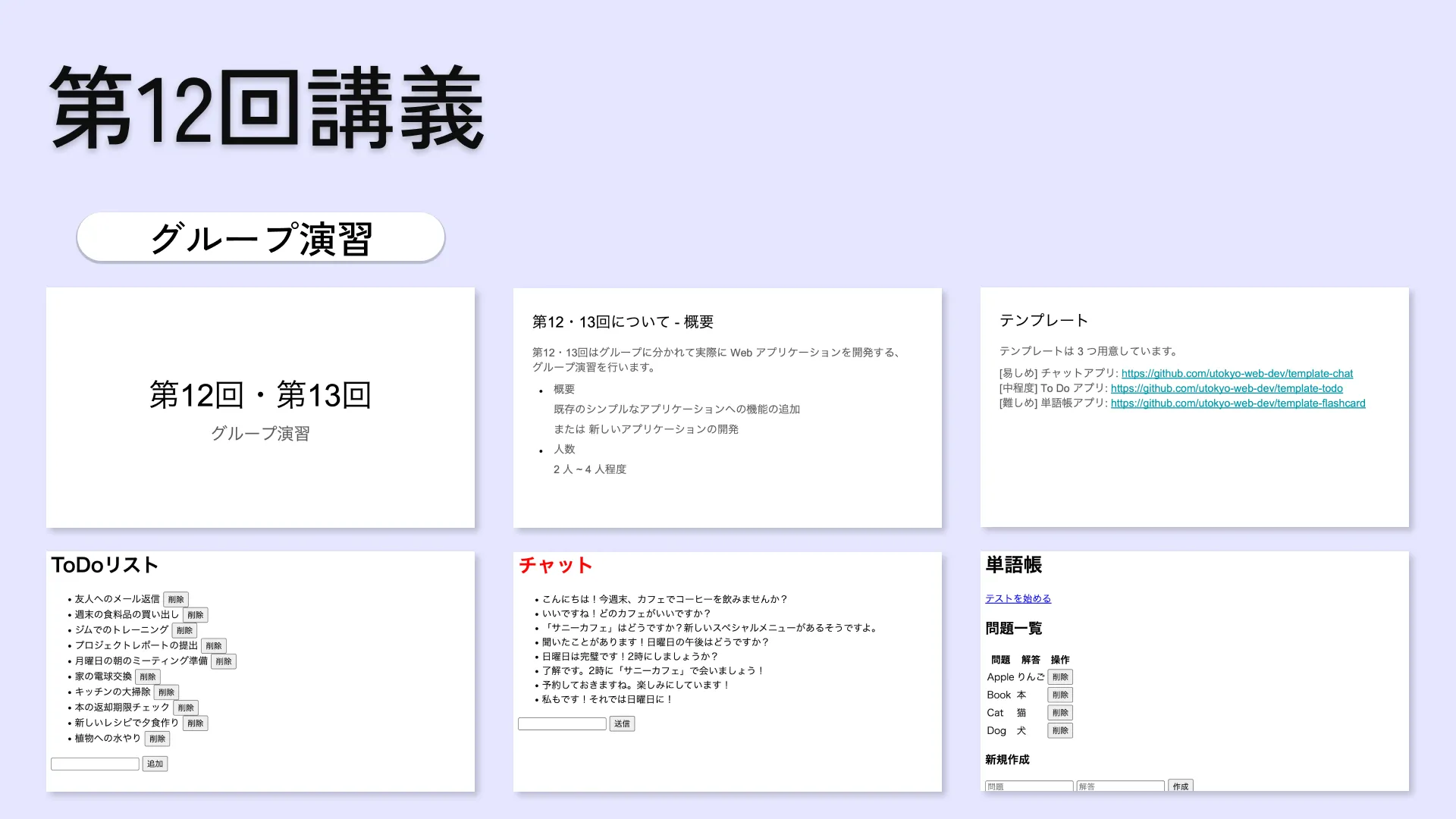Remove the 家の電球交換 ToDo entry
Screen dimensions: 1456x819
coord(148,676)
